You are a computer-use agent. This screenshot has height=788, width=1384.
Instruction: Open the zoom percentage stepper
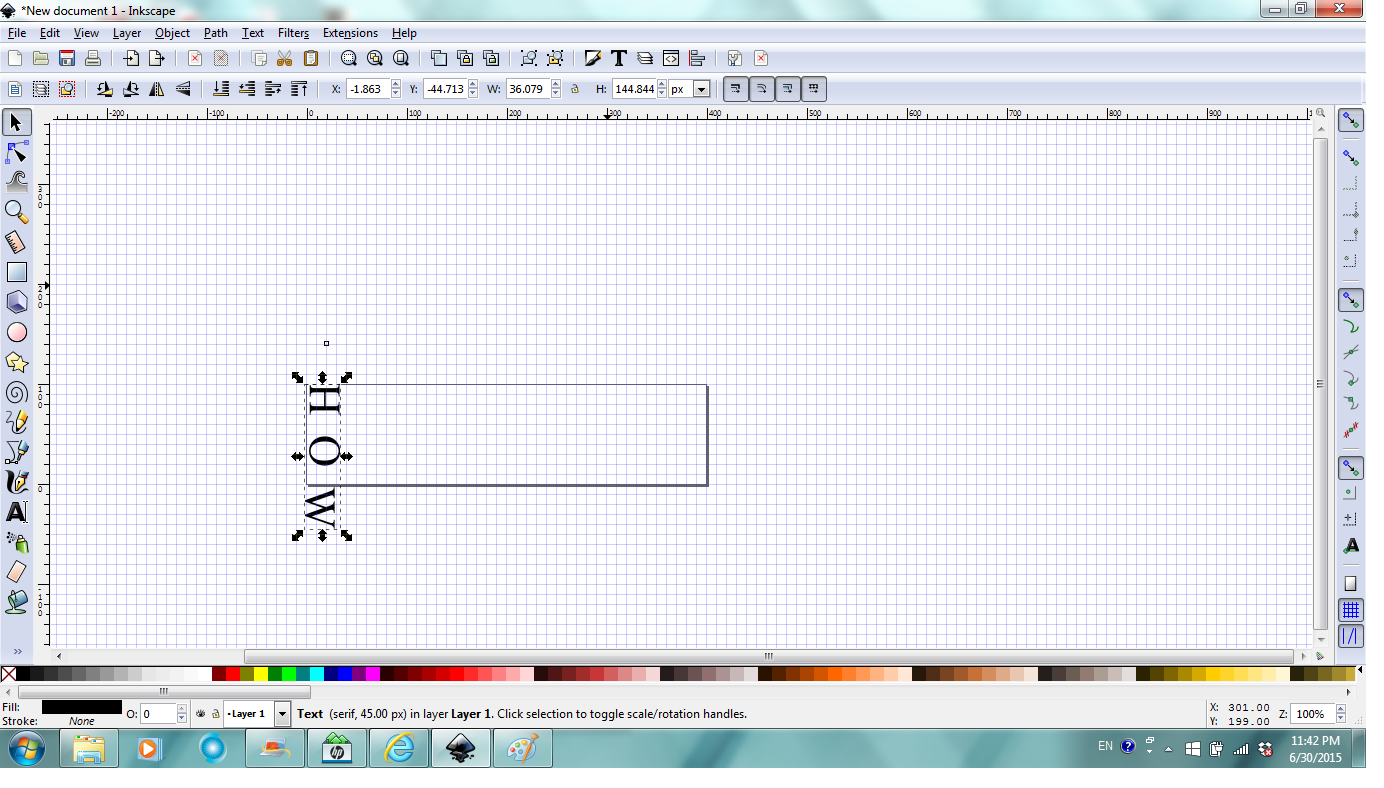(1342, 714)
